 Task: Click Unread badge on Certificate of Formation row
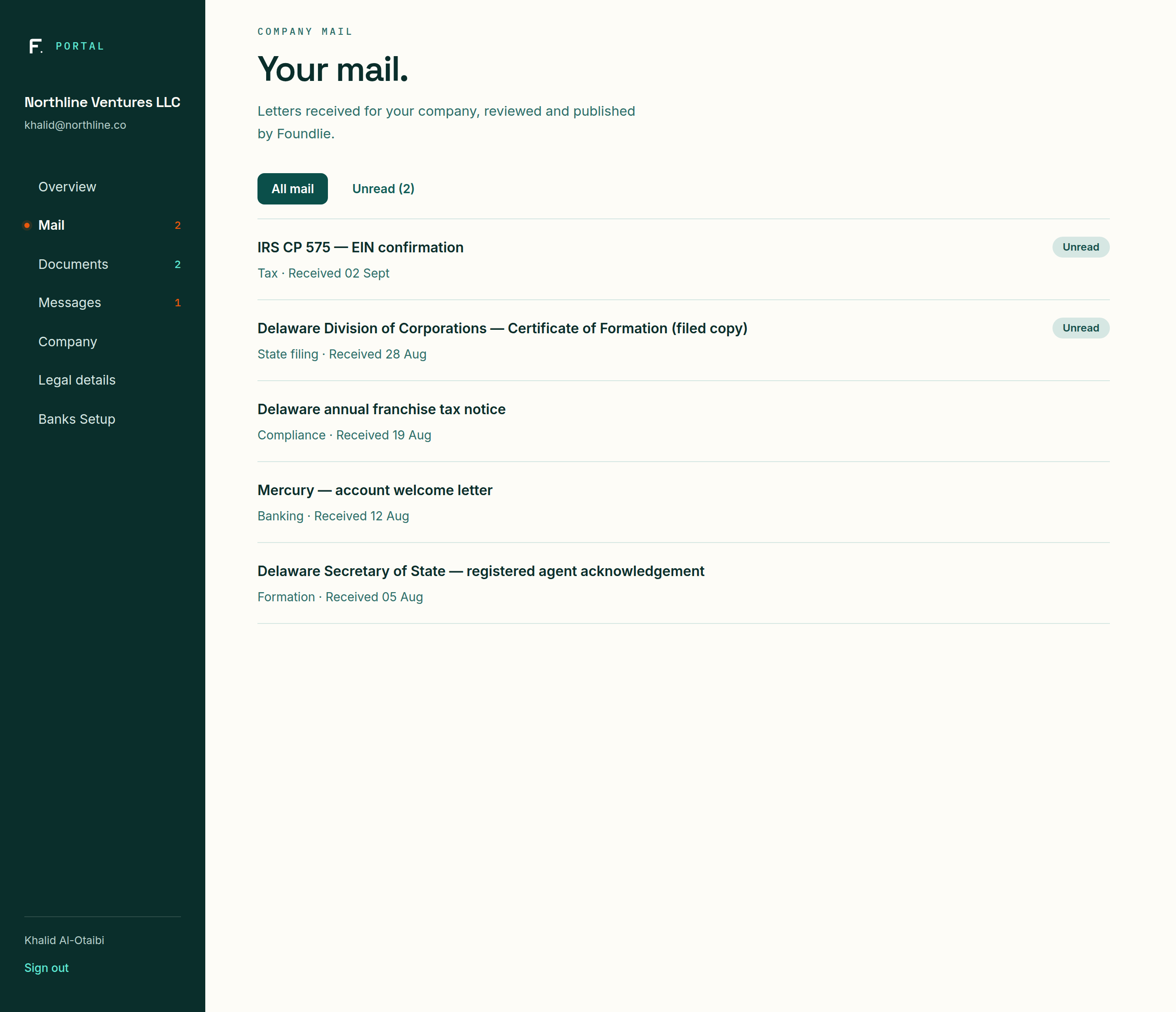(x=1081, y=328)
